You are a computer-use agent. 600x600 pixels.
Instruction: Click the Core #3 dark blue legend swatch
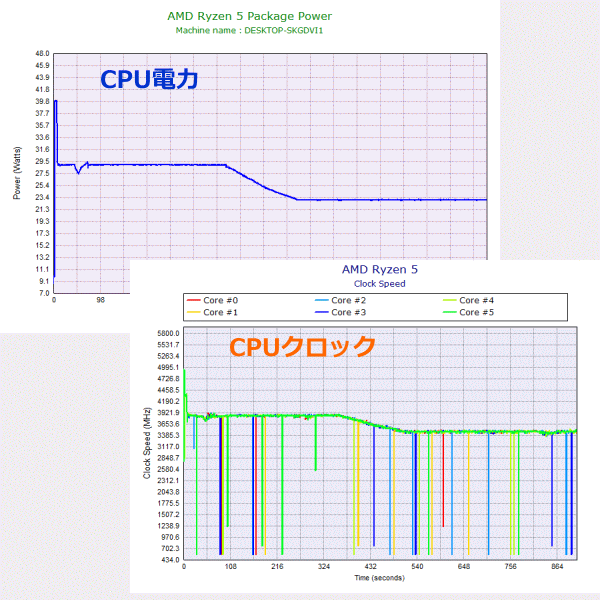pyautogui.click(x=322, y=312)
